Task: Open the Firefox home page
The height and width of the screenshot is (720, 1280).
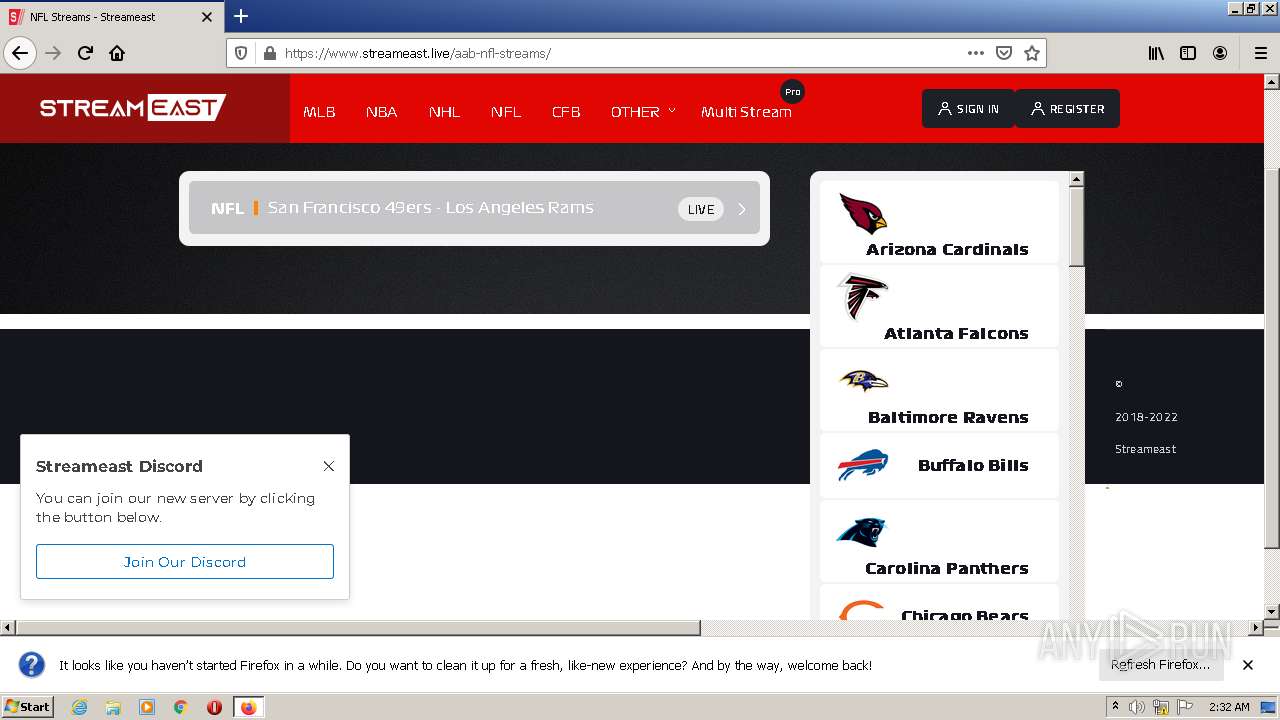Action: click(117, 53)
